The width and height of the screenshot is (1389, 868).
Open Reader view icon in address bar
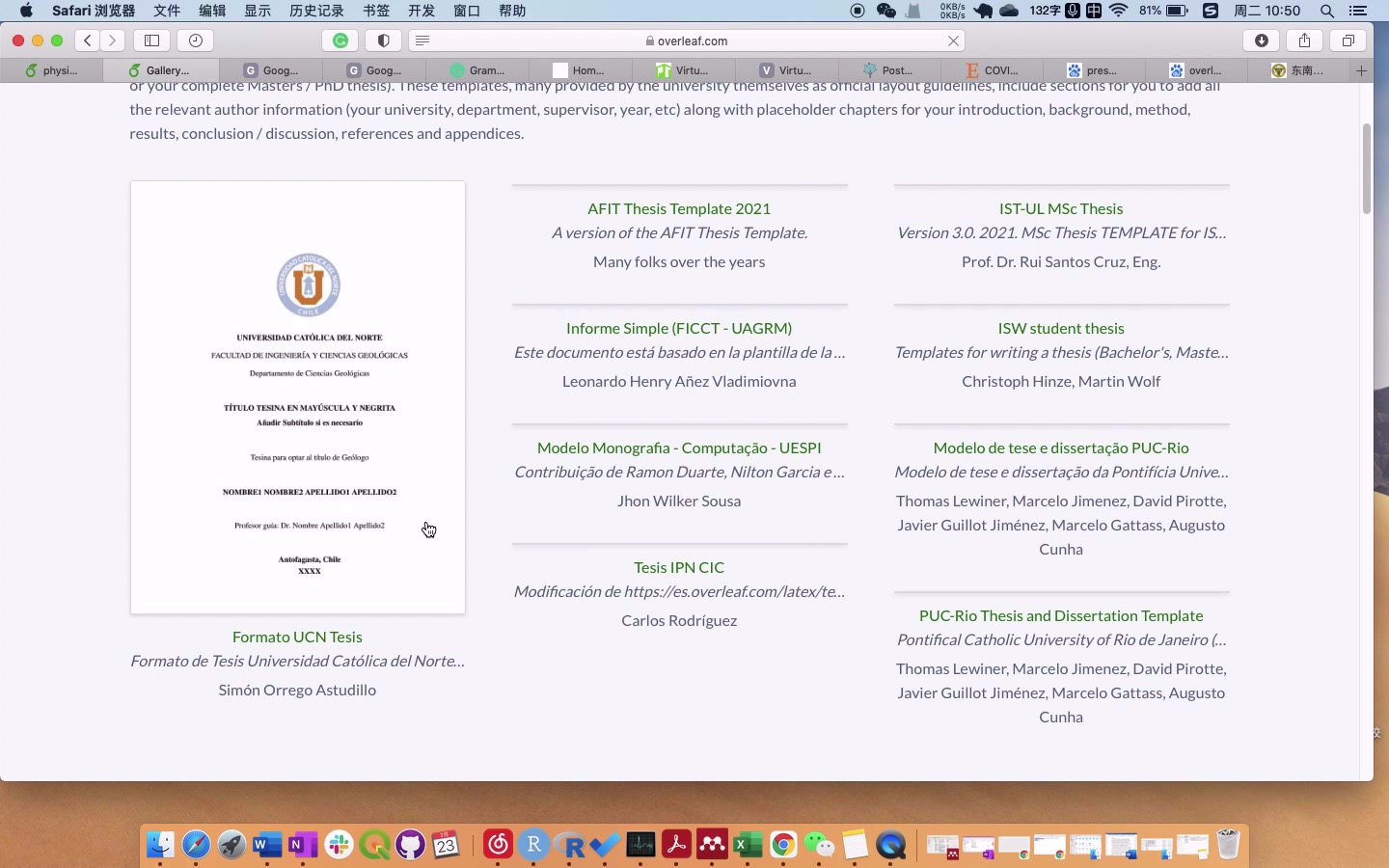point(422,41)
